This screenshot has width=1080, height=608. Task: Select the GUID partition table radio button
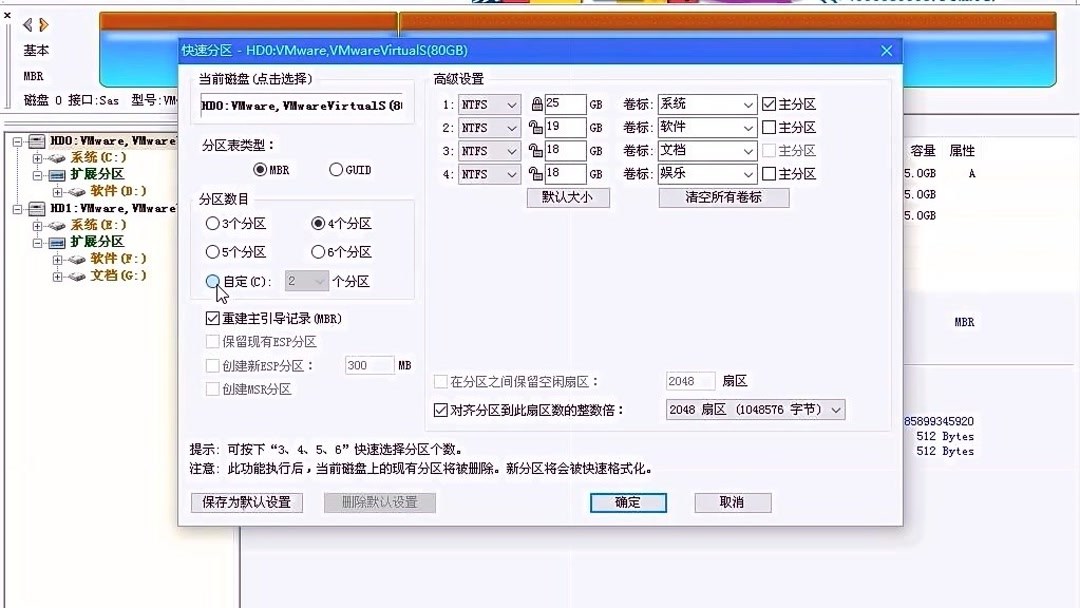tap(336, 170)
